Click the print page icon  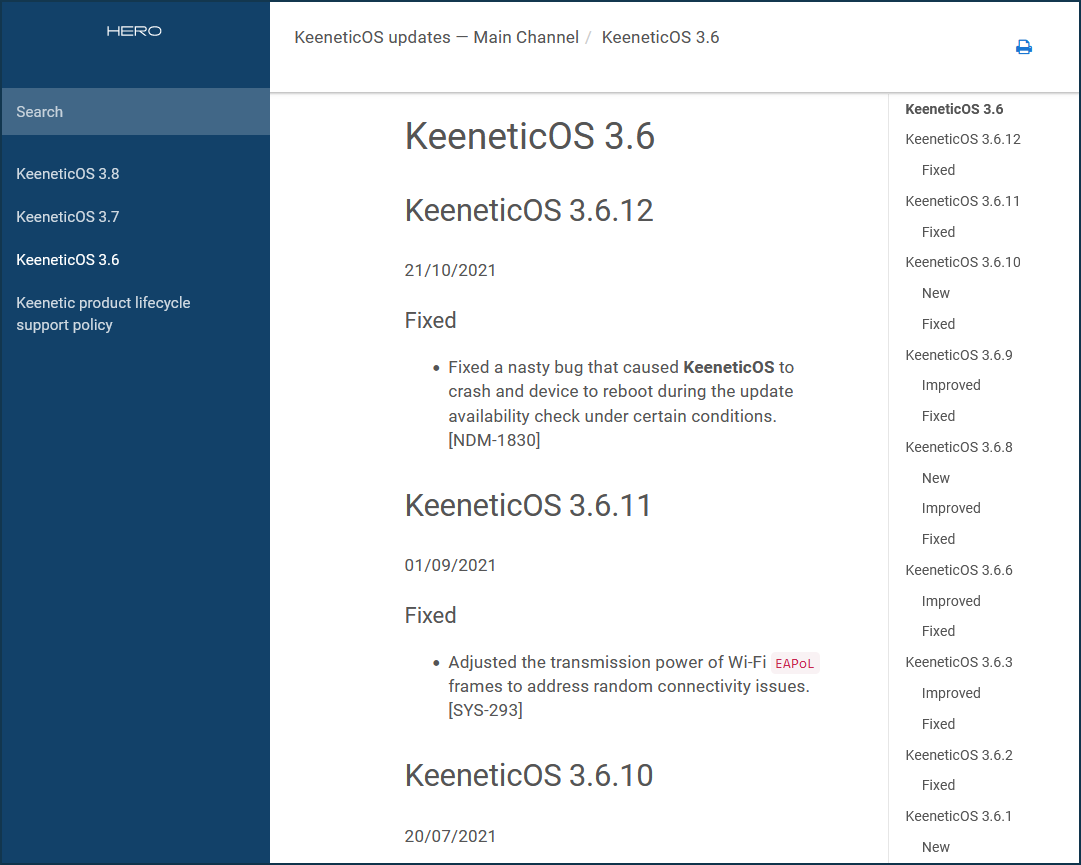(1024, 47)
